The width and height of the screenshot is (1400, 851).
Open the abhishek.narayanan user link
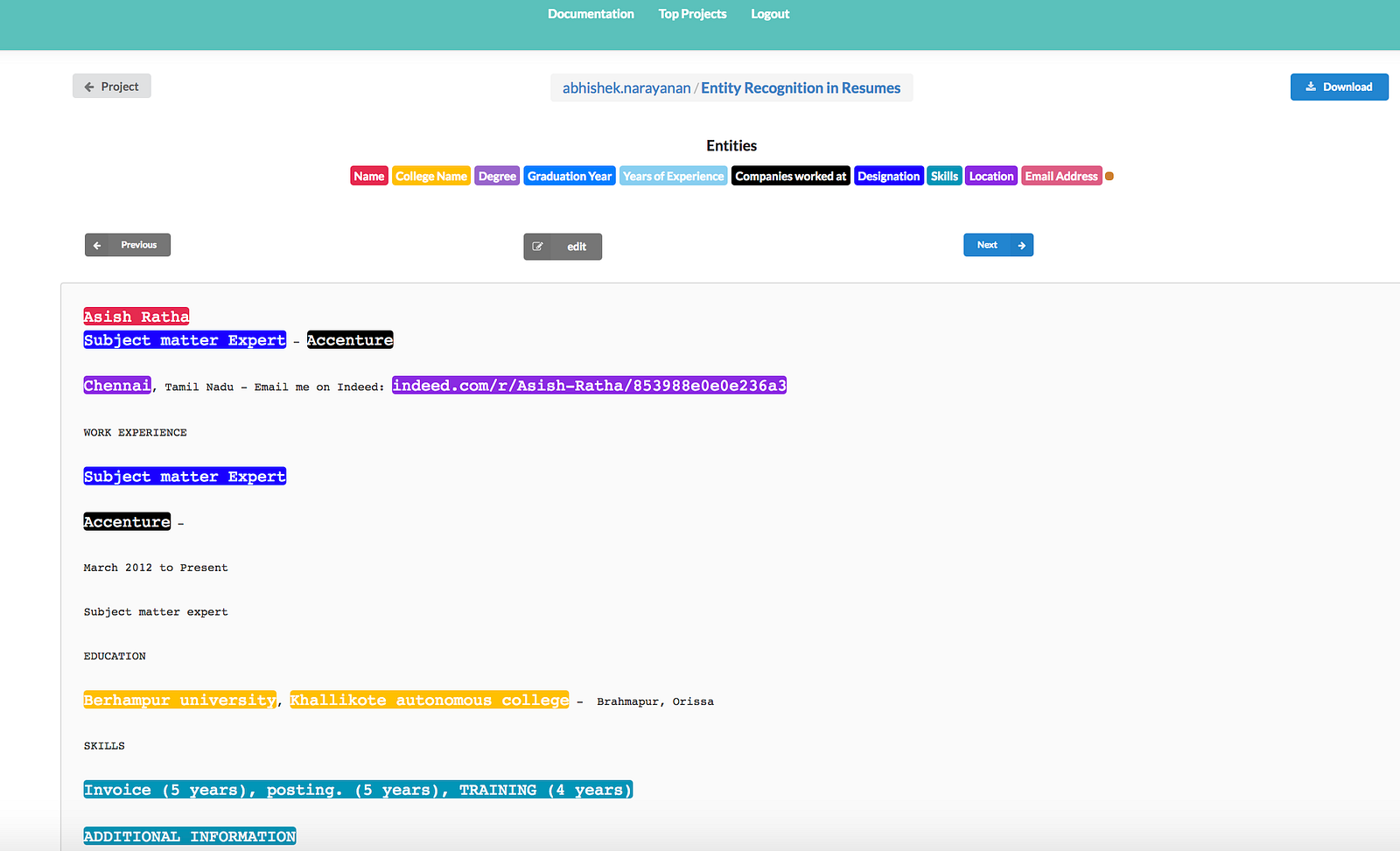pyautogui.click(x=626, y=88)
